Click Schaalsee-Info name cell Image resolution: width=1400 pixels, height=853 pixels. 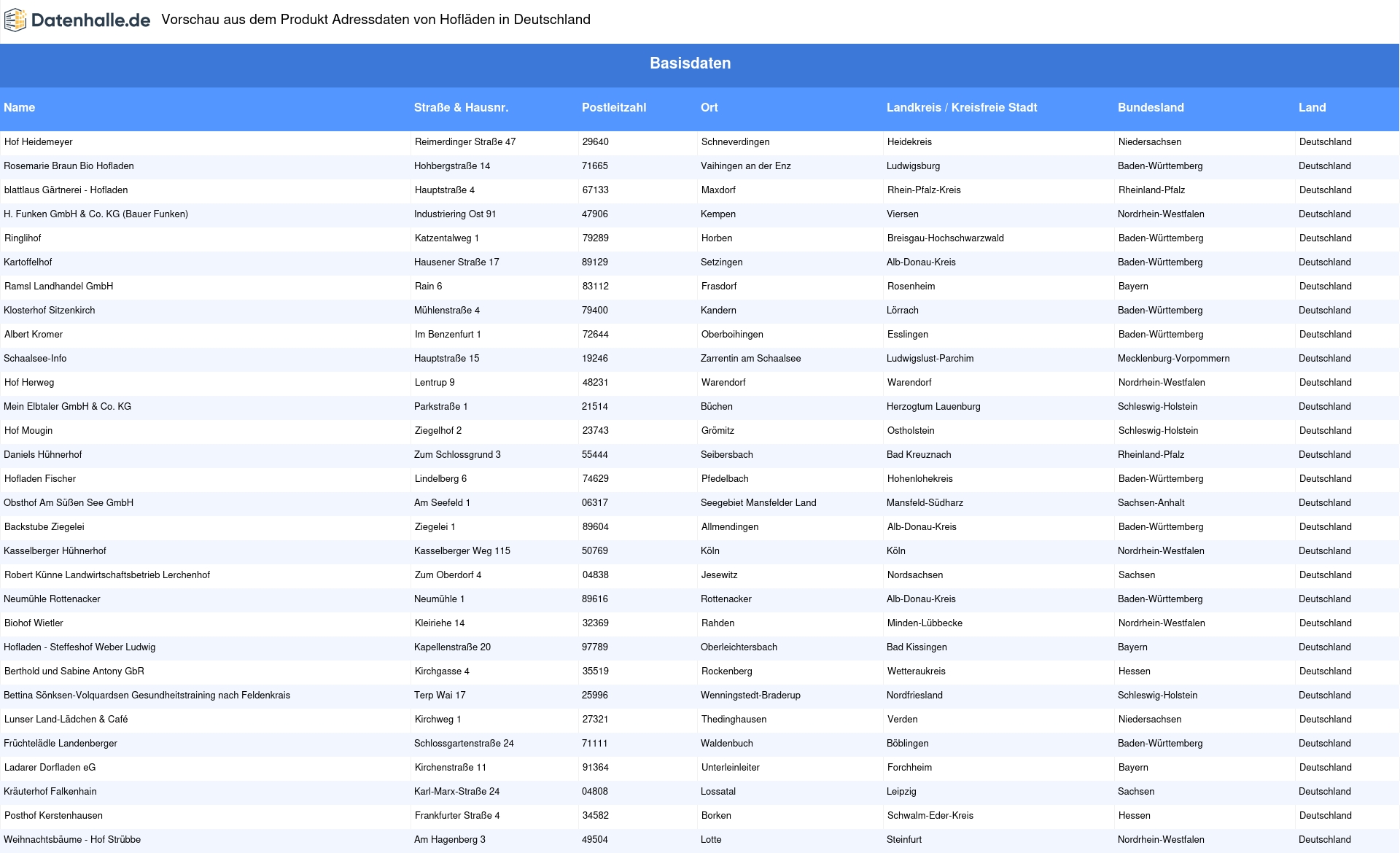(x=35, y=359)
